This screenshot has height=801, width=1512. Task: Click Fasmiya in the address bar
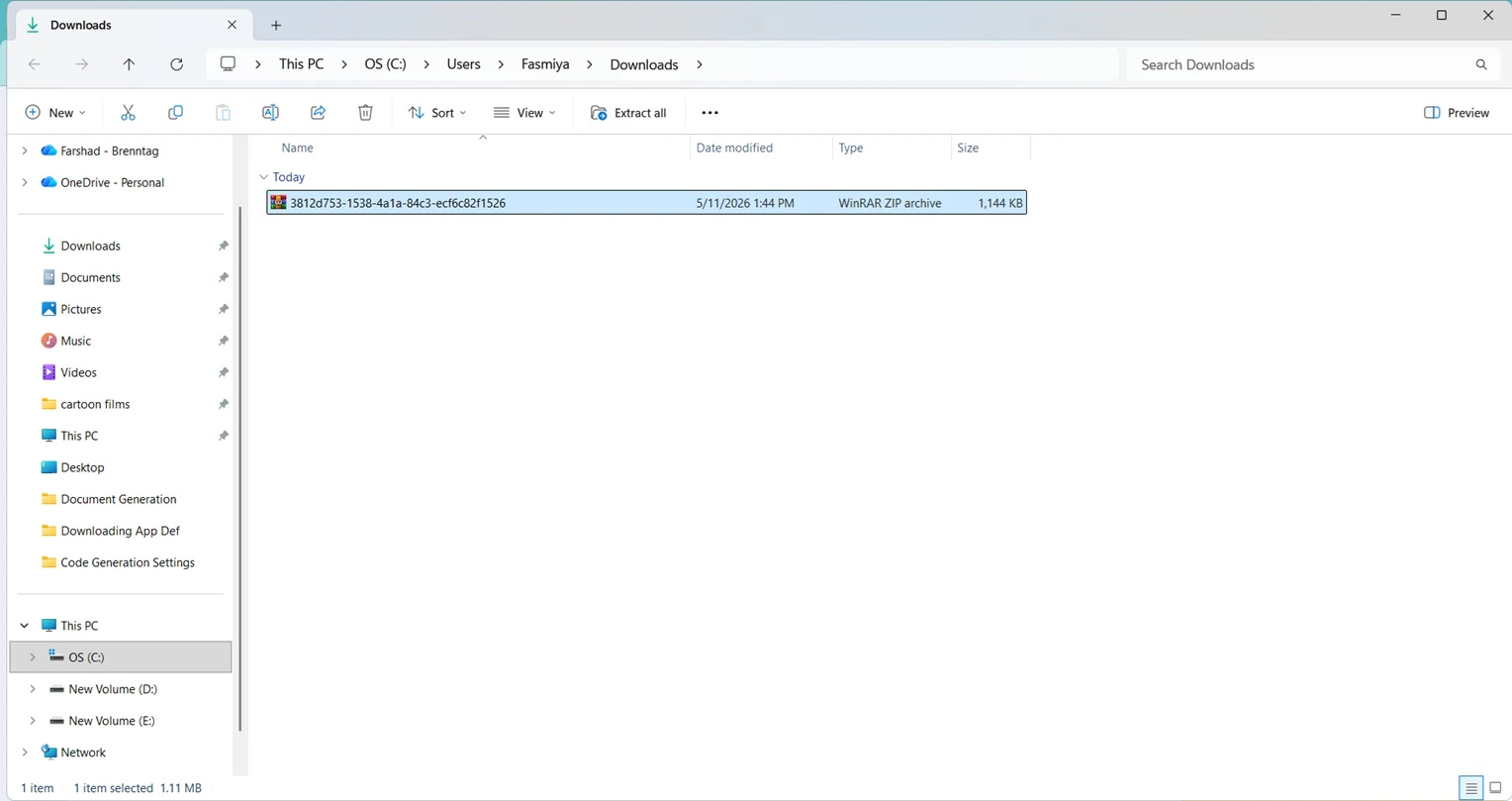[545, 64]
